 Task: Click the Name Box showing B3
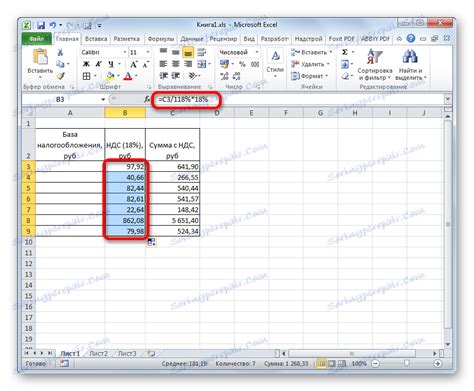60,99
